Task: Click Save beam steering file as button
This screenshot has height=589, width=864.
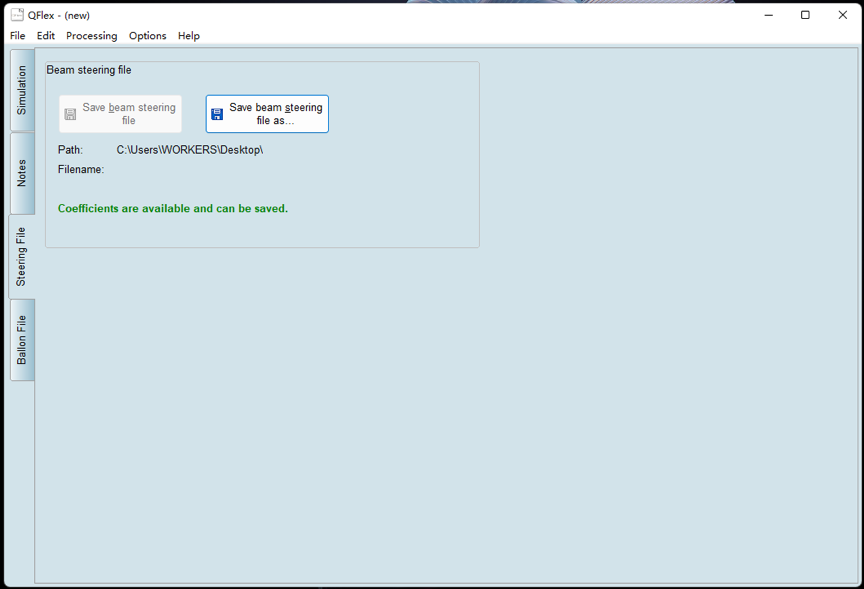Action: [x=267, y=114]
